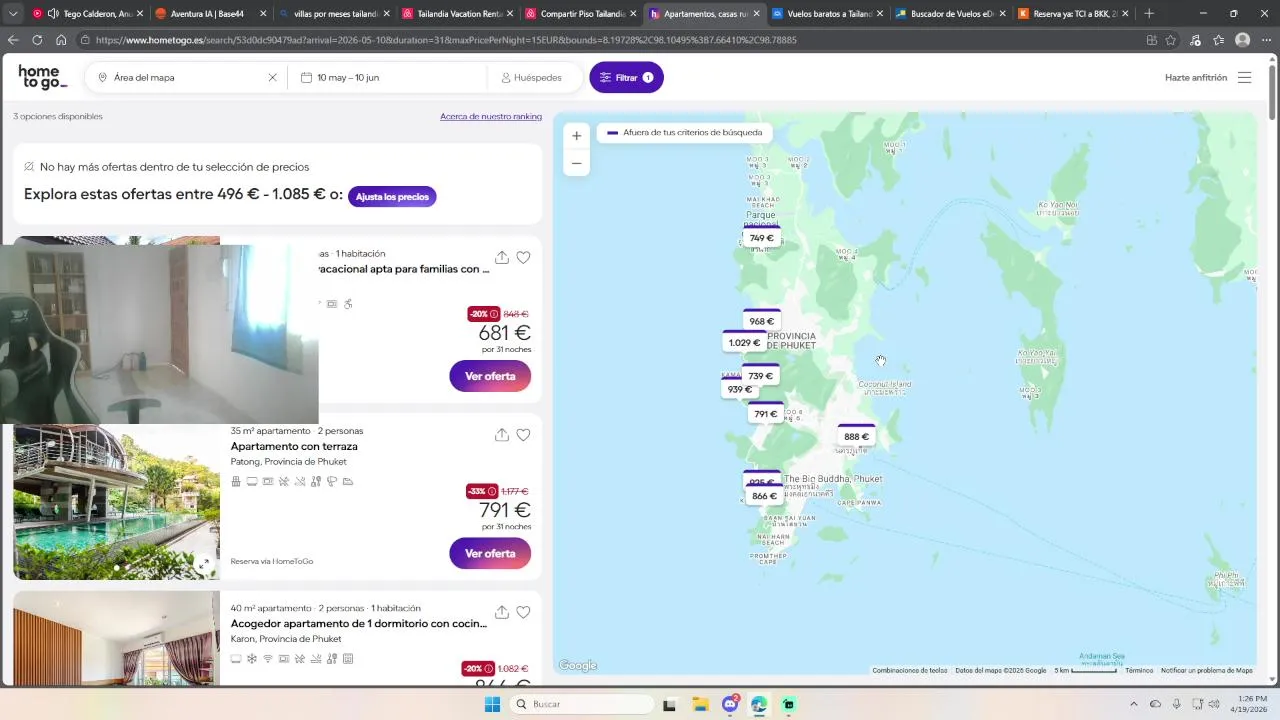The height and width of the screenshot is (720, 1280).
Task: Click the Apartamento con terraza pool photo
Action: pos(116,502)
